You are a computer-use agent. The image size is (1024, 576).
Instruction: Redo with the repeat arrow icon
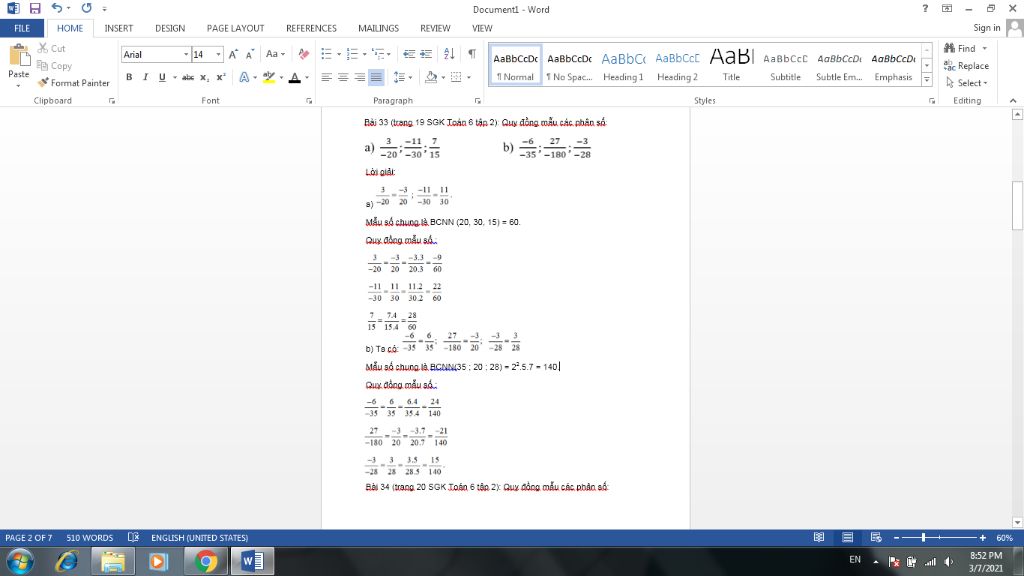pyautogui.click(x=86, y=8)
